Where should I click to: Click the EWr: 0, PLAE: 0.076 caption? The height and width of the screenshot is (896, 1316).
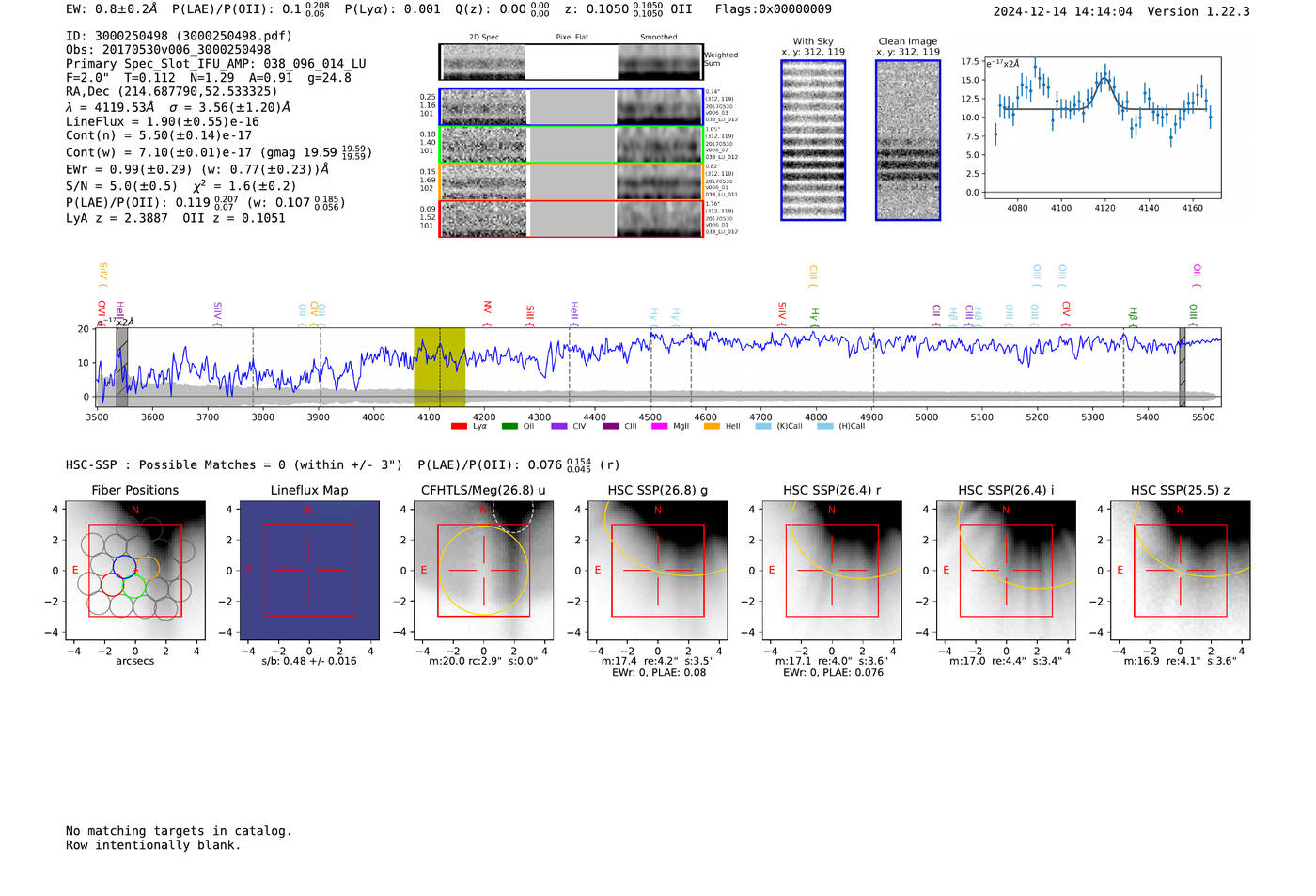click(832, 673)
